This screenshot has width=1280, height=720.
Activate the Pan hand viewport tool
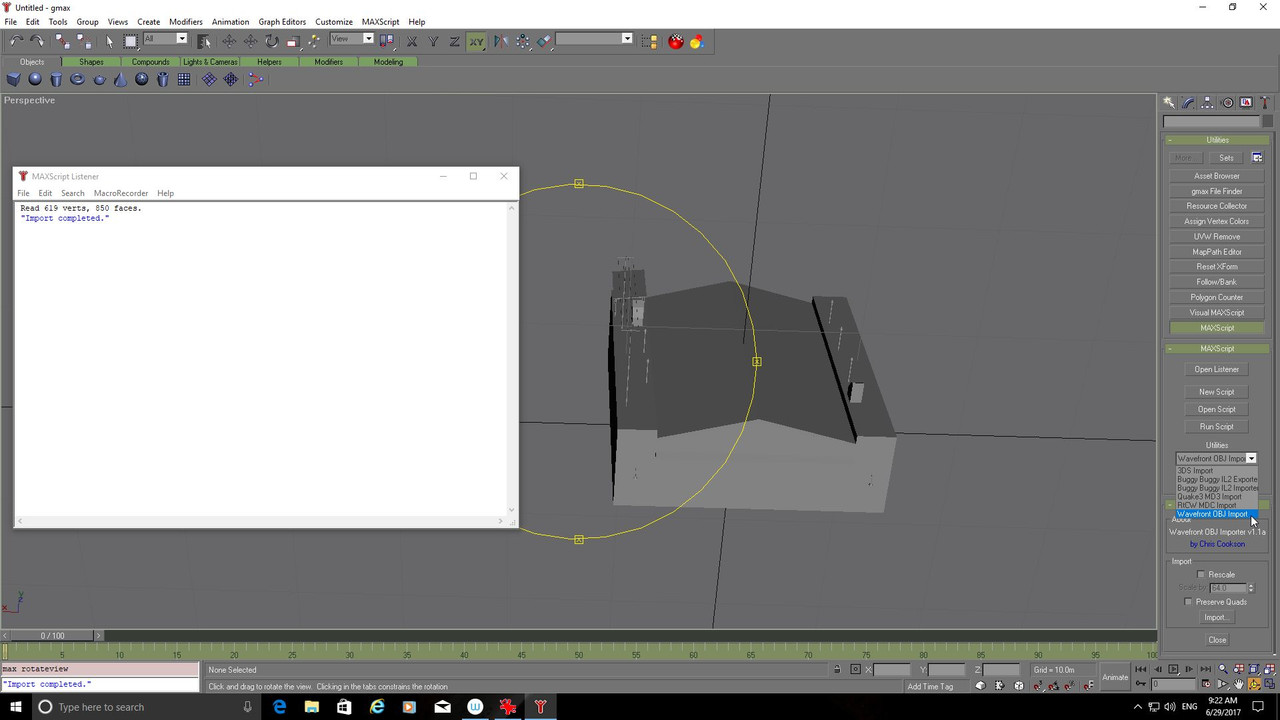pyautogui.click(x=1238, y=684)
